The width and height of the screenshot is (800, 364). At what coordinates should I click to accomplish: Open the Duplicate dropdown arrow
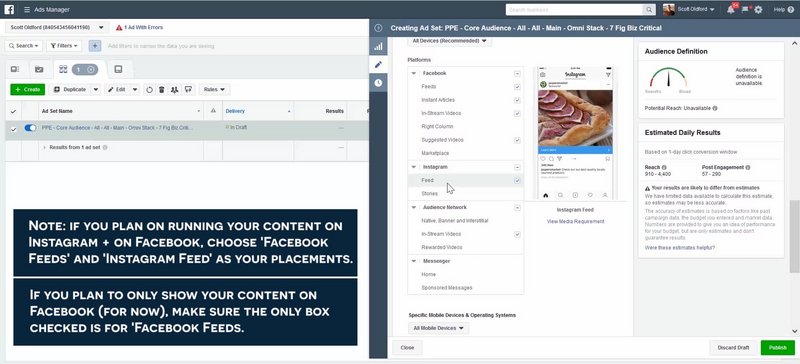click(96, 89)
